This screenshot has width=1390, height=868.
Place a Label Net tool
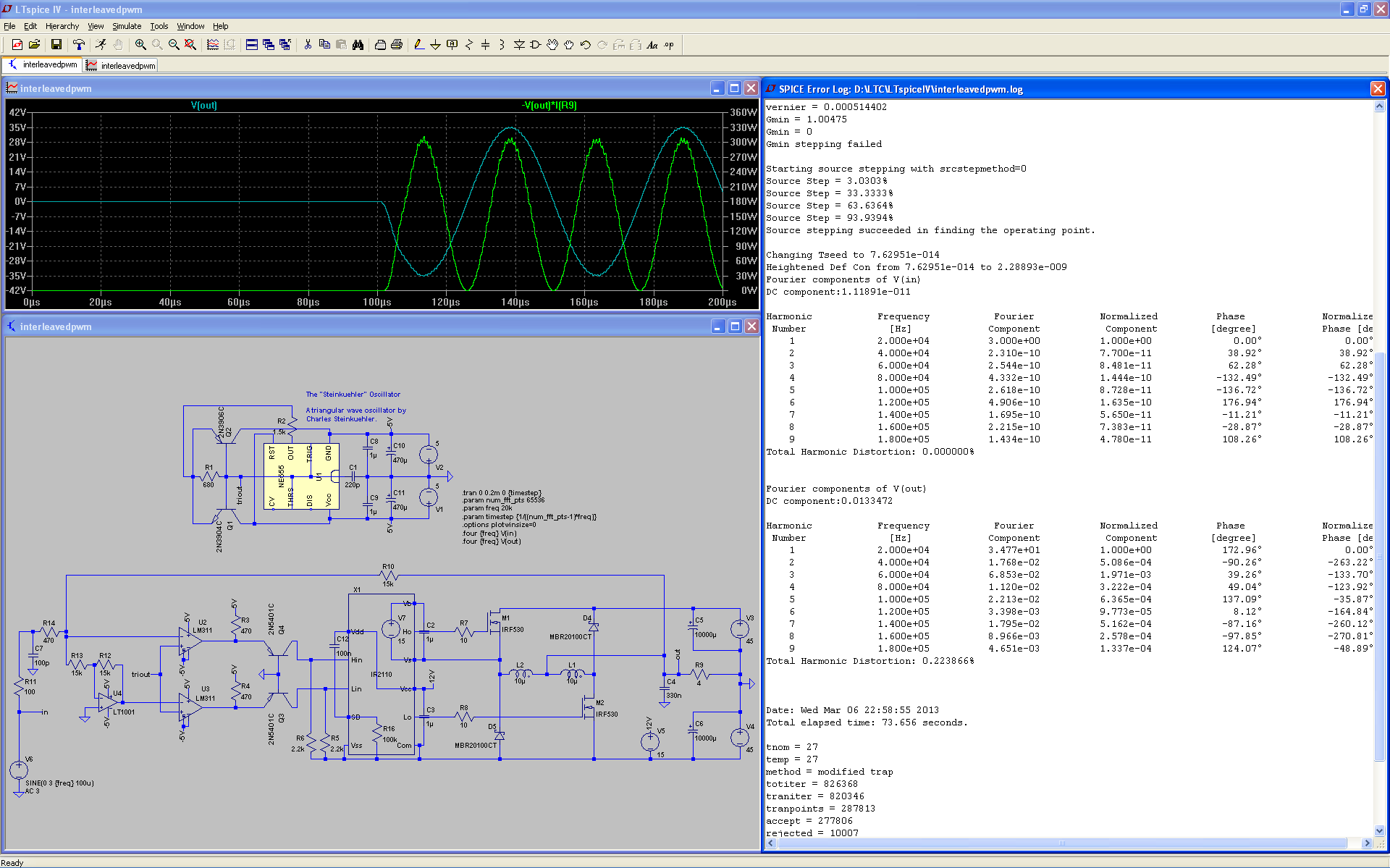tap(452, 45)
